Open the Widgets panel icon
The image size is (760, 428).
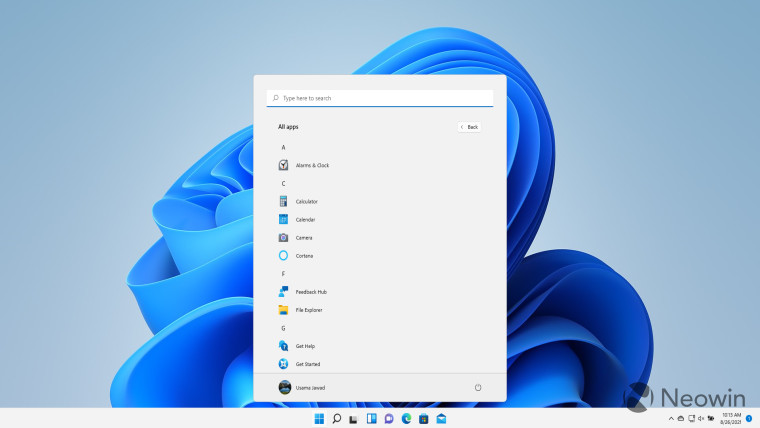371,419
